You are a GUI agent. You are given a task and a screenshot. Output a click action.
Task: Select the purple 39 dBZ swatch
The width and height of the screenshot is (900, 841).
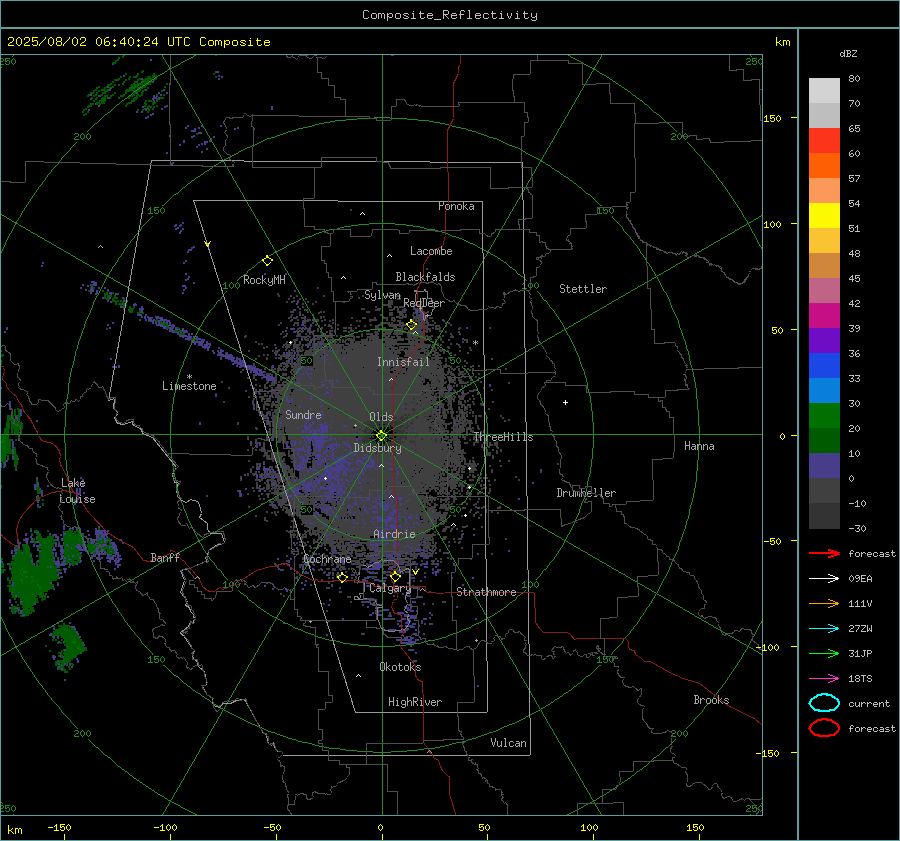point(824,341)
